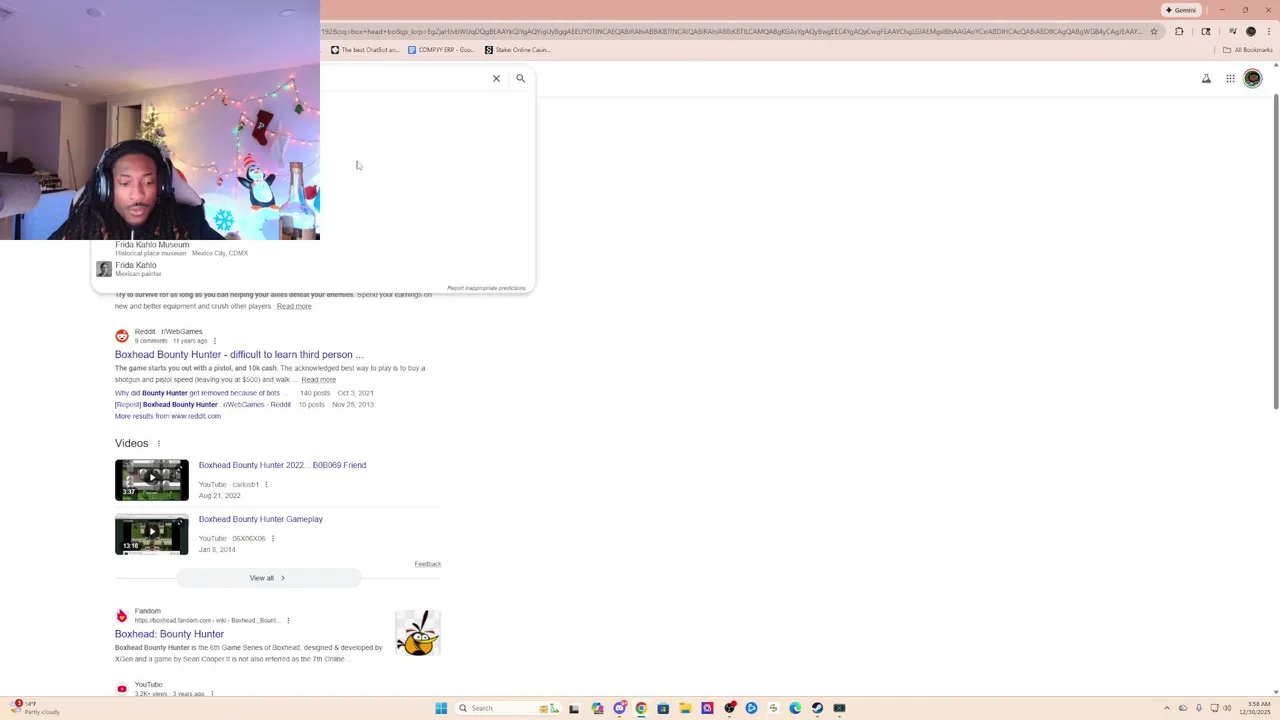Open 'Boxhead Bounty Hunter - difficult to learn' result

click(239, 354)
